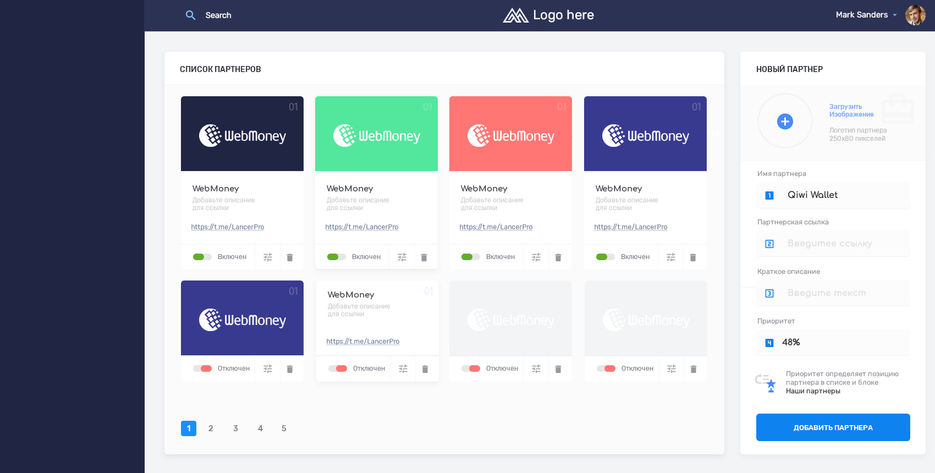Open t.me/LancerPro link on white text-only card

(x=363, y=342)
